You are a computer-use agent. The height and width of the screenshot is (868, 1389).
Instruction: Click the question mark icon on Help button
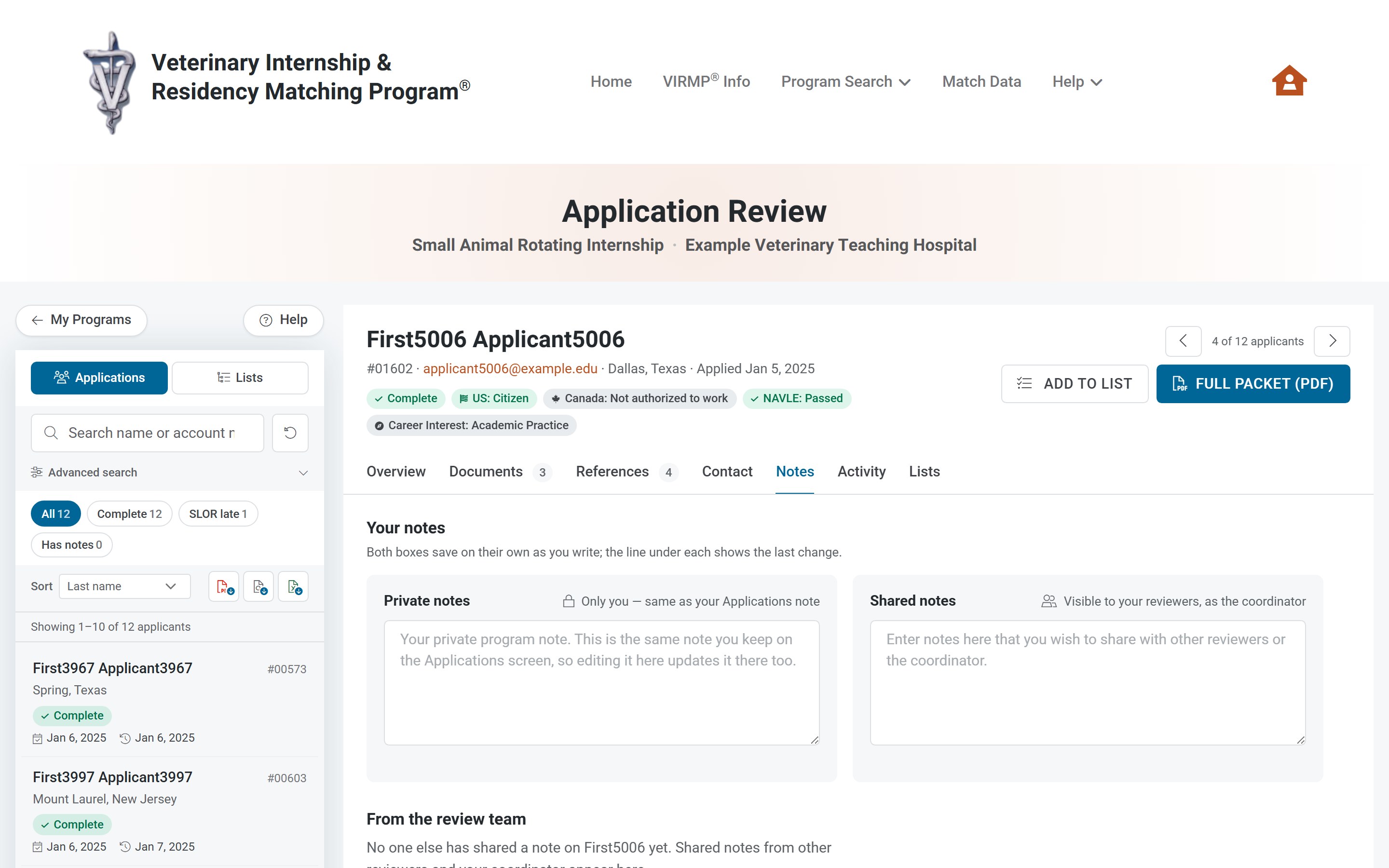(266, 320)
